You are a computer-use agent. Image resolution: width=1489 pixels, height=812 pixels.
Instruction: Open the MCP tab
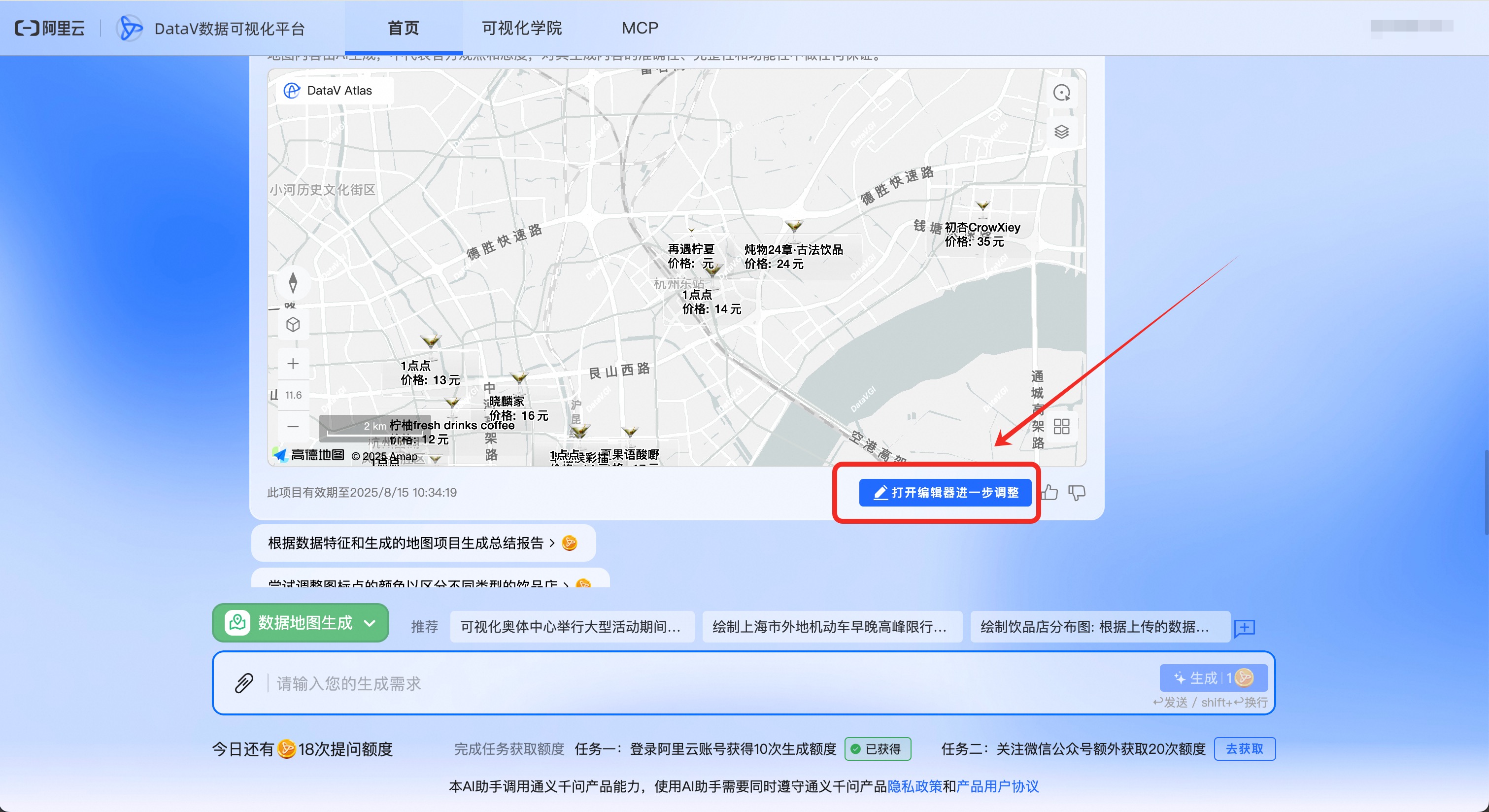click(640, 28)
